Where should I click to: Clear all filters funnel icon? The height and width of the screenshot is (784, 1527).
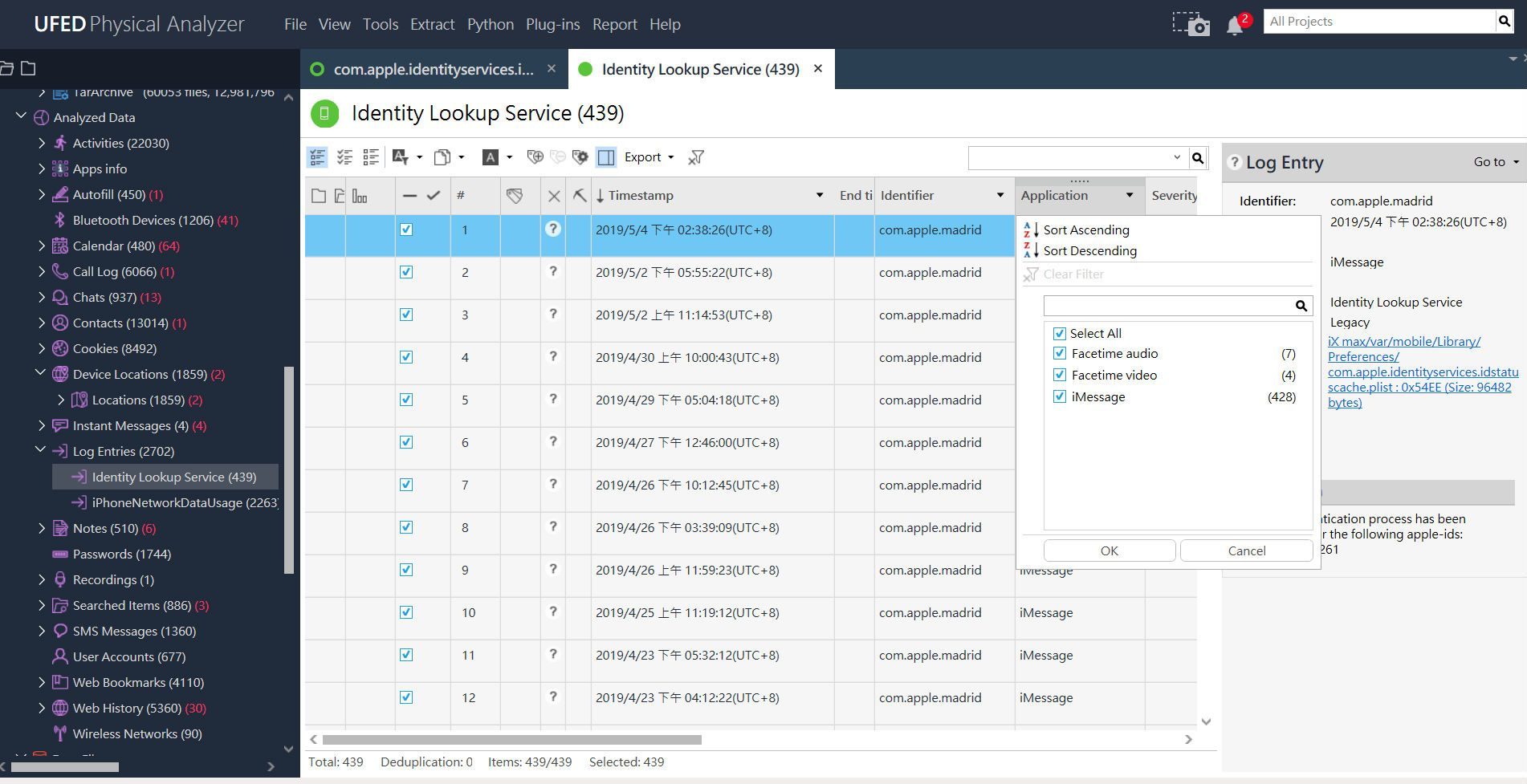(696, 157)
